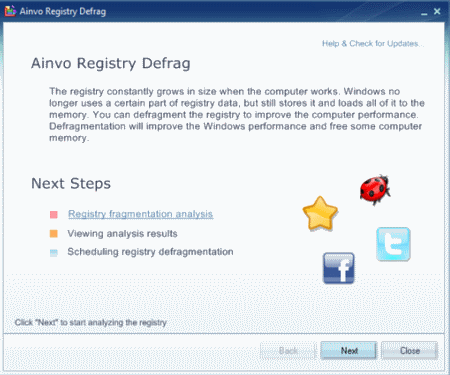Open Help & Check for Updates link

tap(373, 44)
